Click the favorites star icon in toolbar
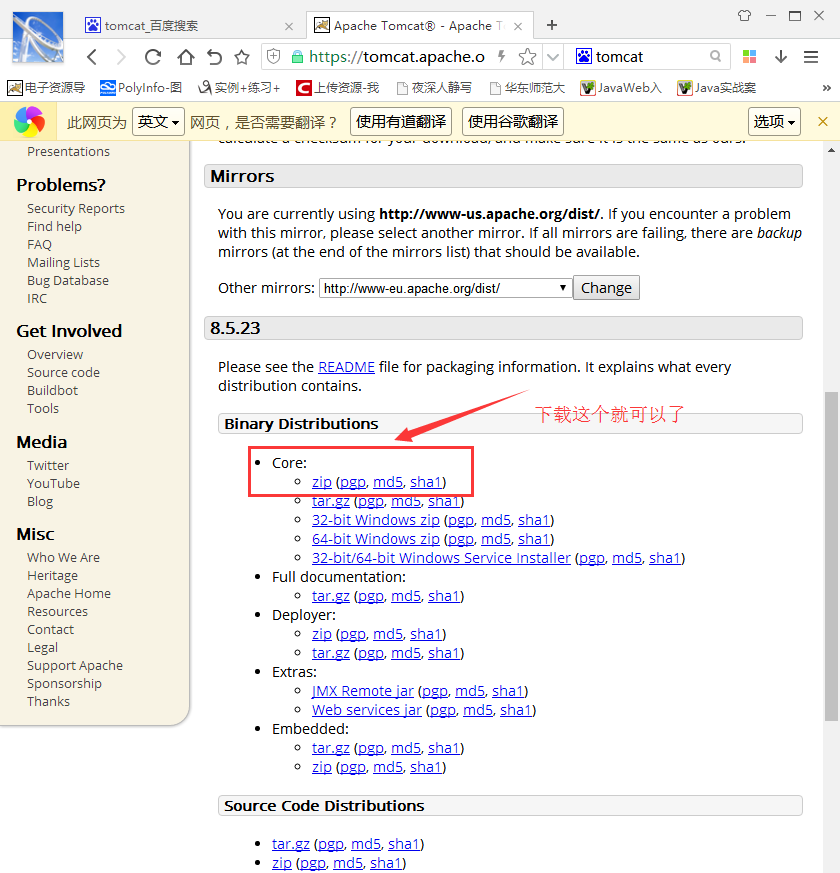This screenshot has width=840, height=873. (242, 57)
